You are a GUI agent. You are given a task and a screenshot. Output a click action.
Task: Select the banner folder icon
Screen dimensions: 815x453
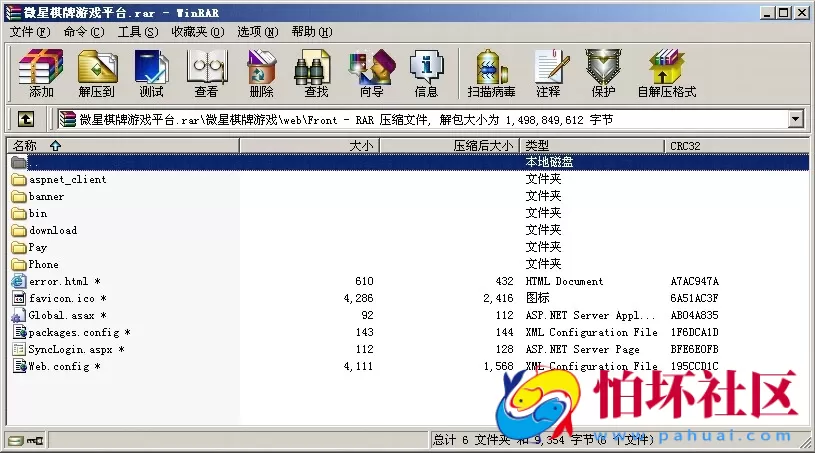tap(19, 197)
